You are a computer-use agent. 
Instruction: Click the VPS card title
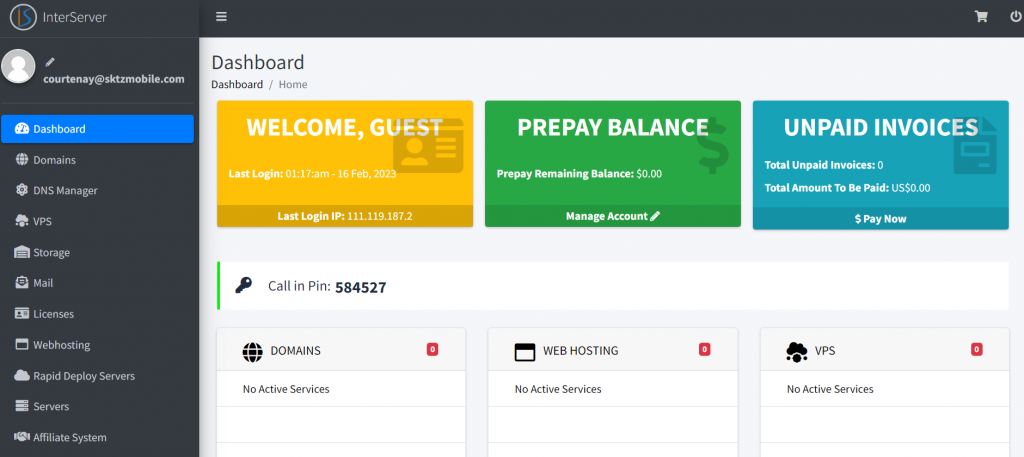click(x=825, y=351)
